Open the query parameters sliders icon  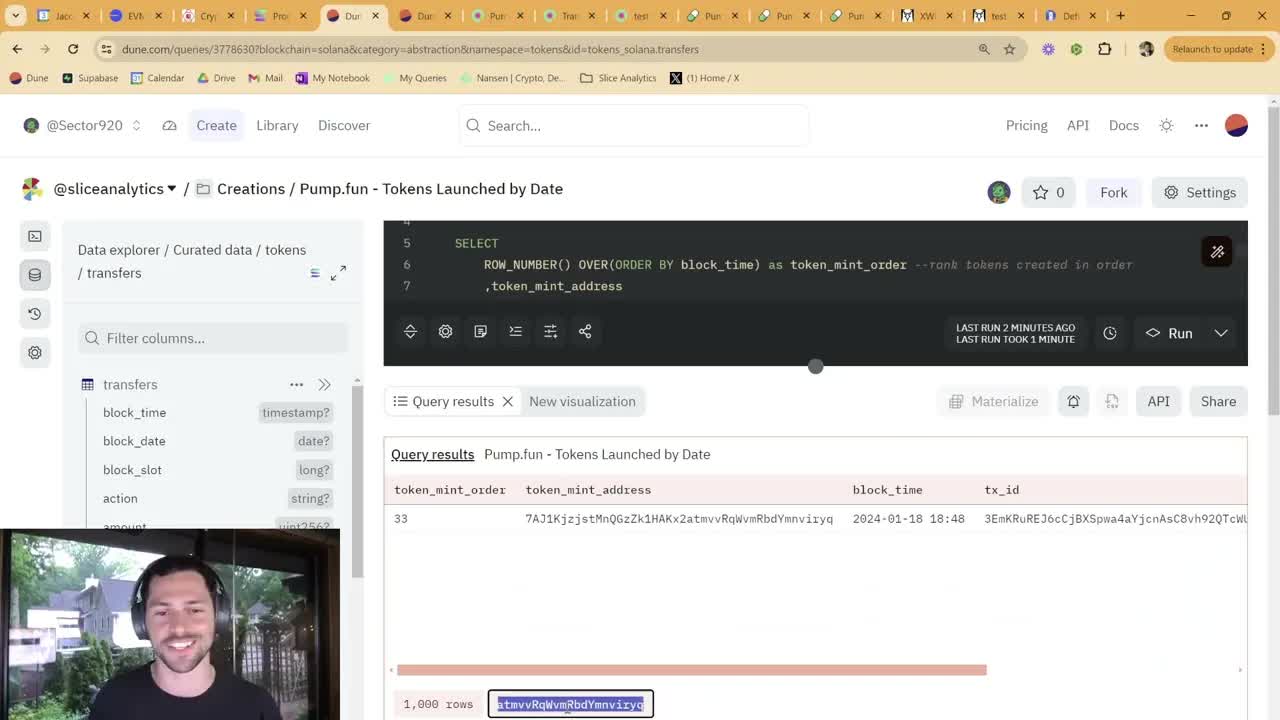coord(550,332)
